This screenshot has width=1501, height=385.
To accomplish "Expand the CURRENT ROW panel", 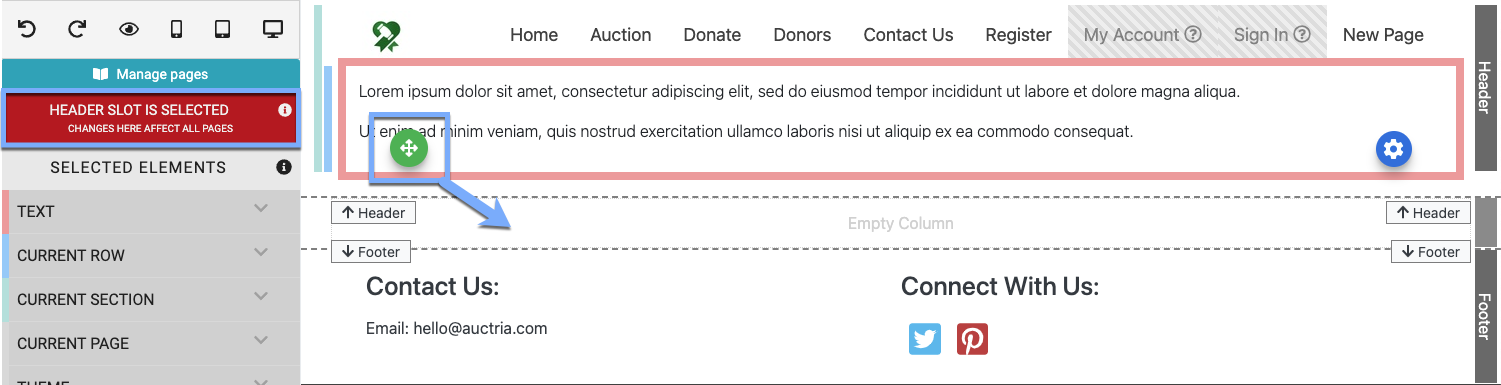I will 150,255.
